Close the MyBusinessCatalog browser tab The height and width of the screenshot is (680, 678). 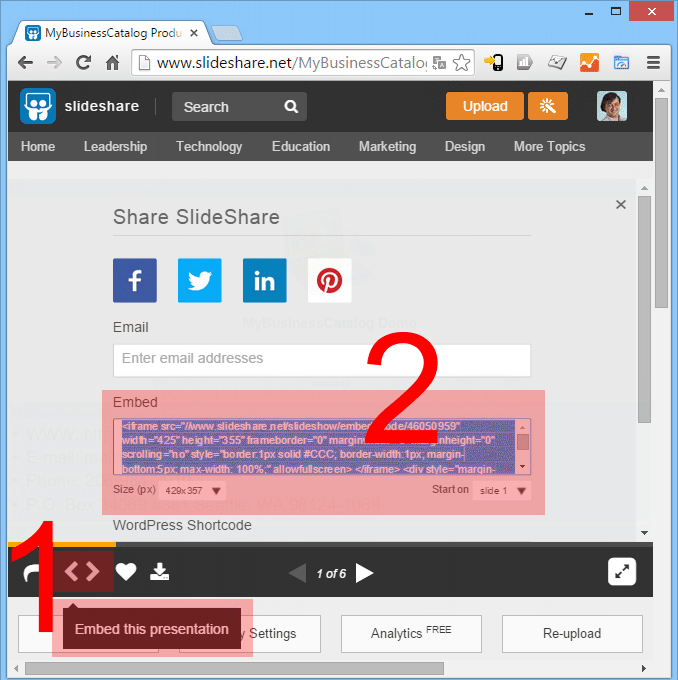[x=194, y=33]
